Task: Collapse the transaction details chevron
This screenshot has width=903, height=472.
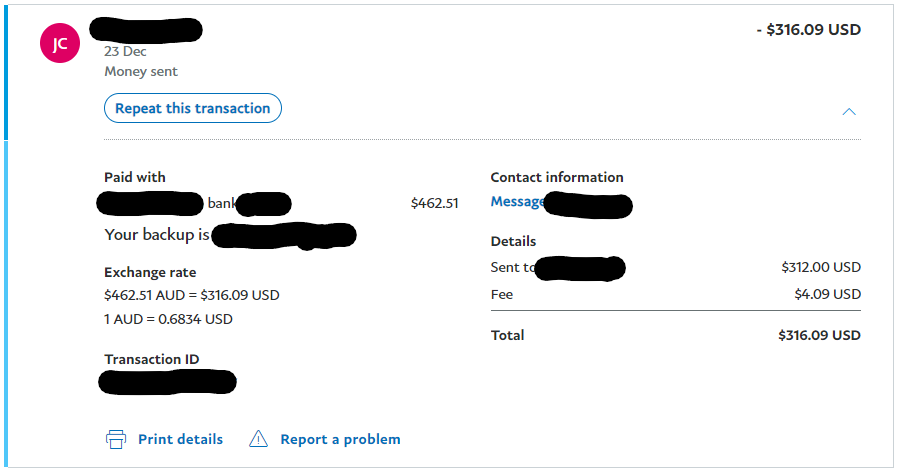Action: click(849, 112)
